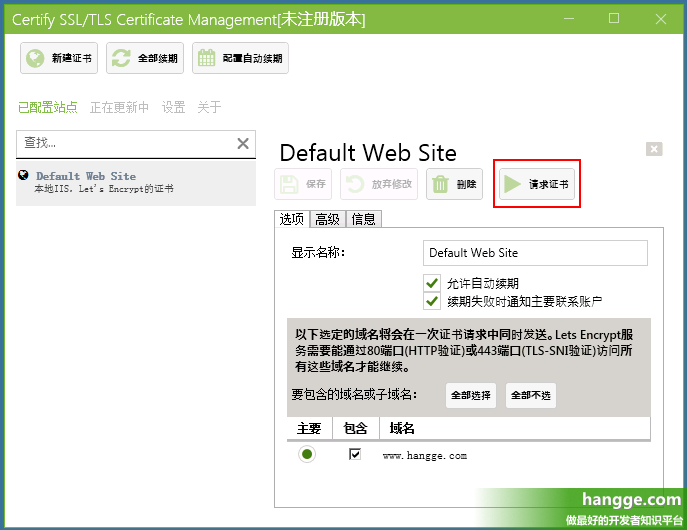Screen dimensions: 687x530
Task: Click the 全部续期 renew-all button
Action: (x=145, y=58)
